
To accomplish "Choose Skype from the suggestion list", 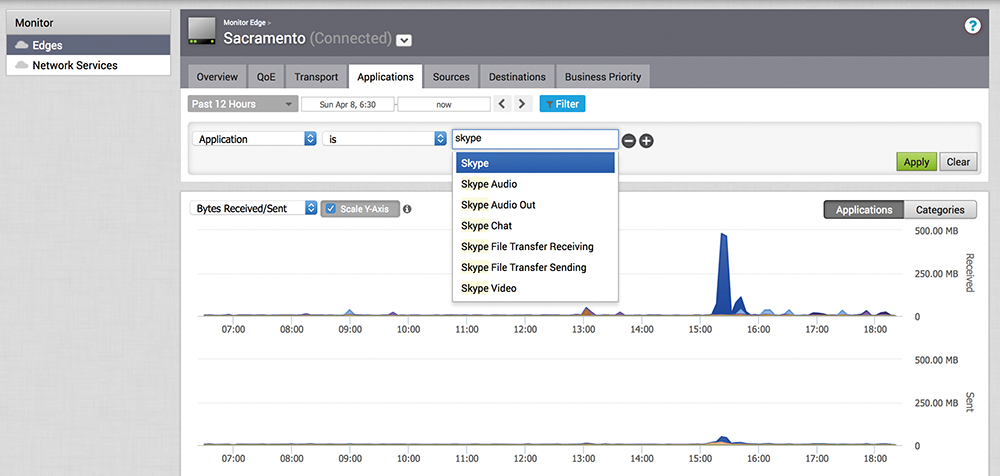I will coord(535,163).
